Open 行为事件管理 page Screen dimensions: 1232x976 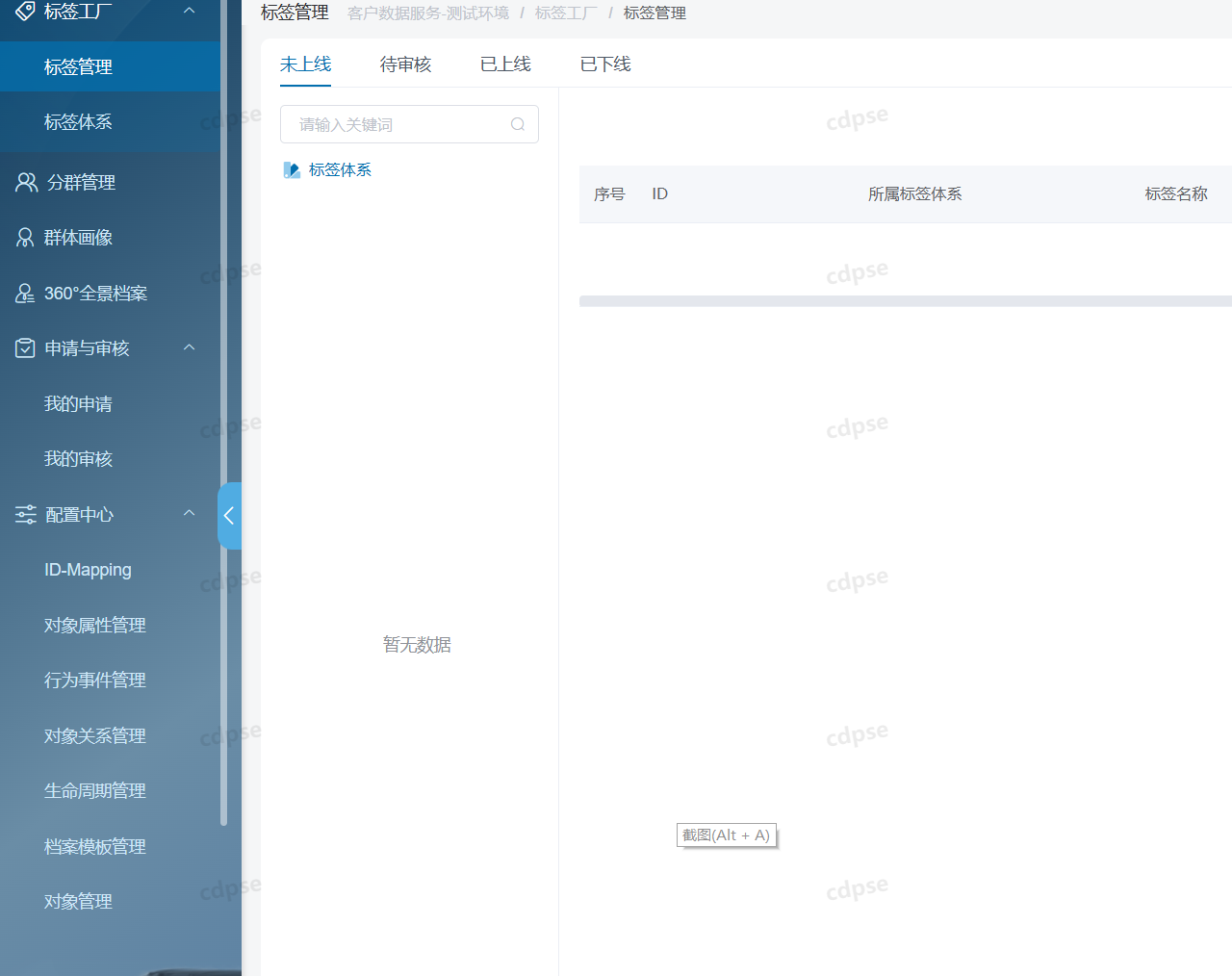(x=95, y=681)
